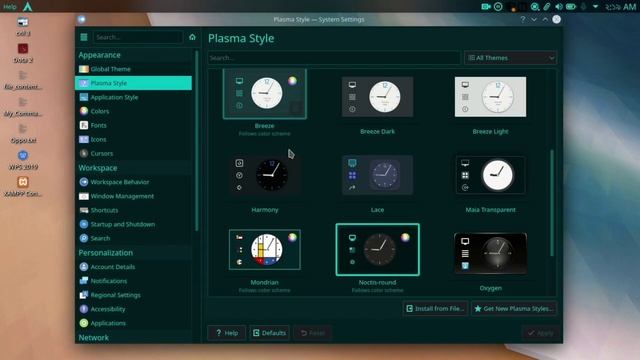Click the theme grid vertical scrollbar
Image resolution: width=640 pixels, height=360 pixels.
coord(552,203)
